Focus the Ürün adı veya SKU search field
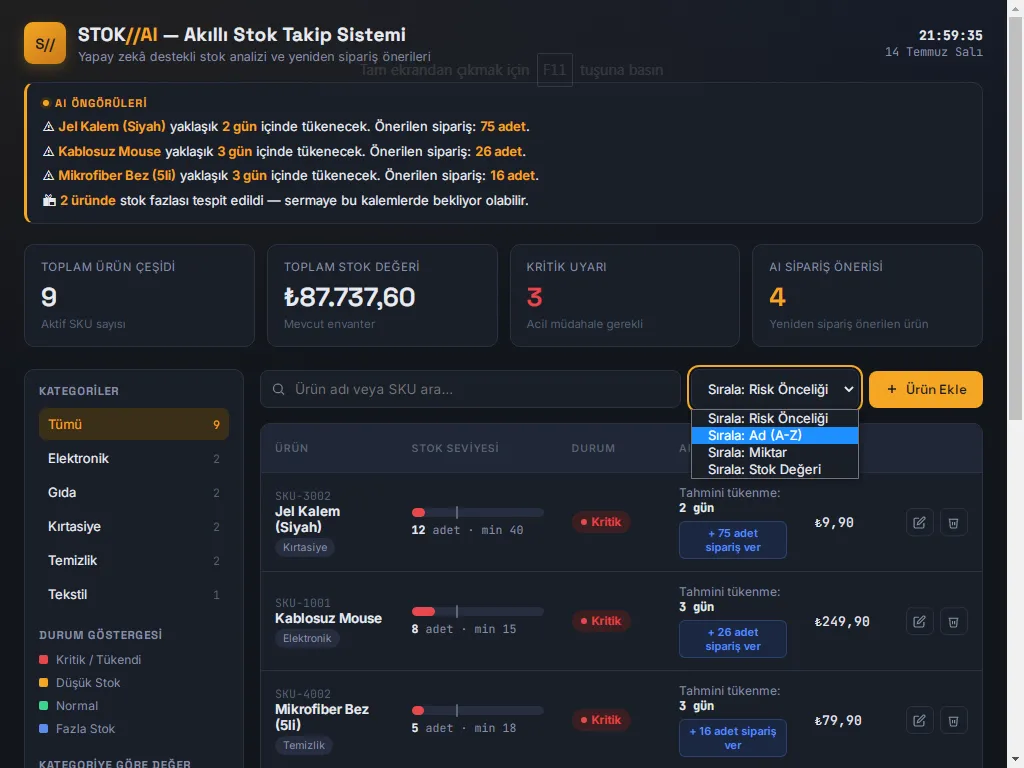Screen dimensions: 1024x768 [x=470, y=389]
